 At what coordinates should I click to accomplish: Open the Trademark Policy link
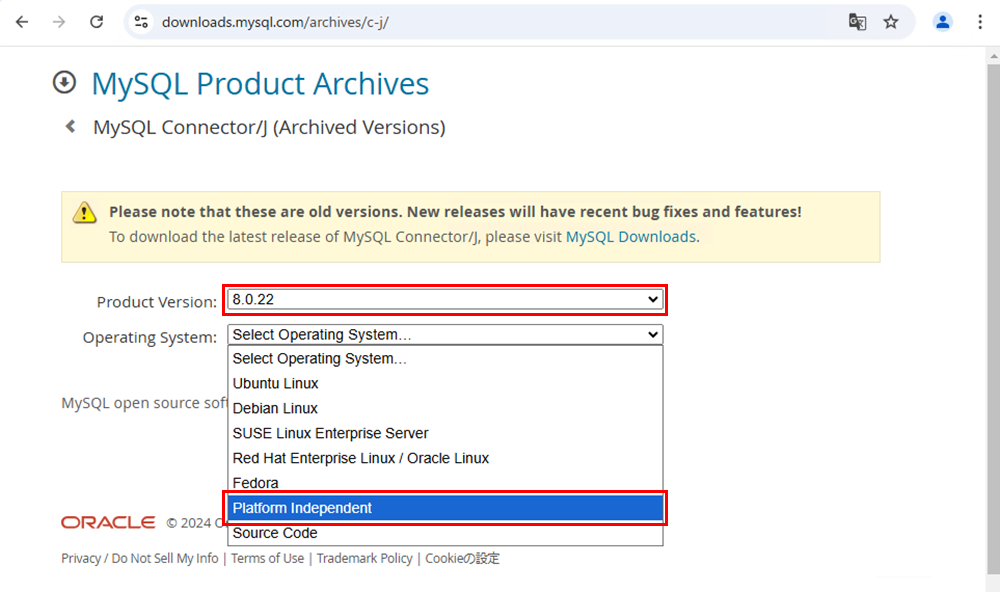tap(365, 558)
